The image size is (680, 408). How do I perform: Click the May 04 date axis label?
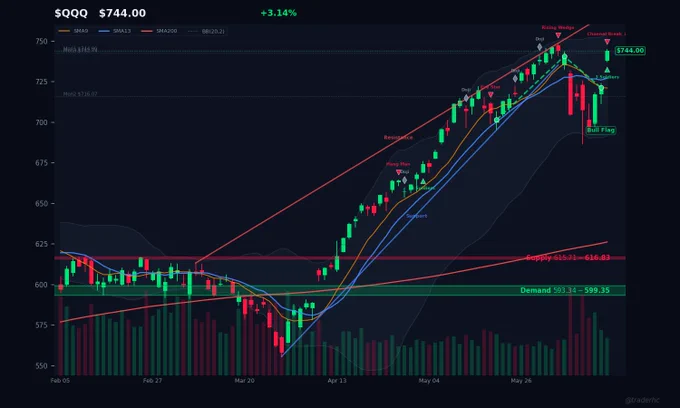pos(429,381)
